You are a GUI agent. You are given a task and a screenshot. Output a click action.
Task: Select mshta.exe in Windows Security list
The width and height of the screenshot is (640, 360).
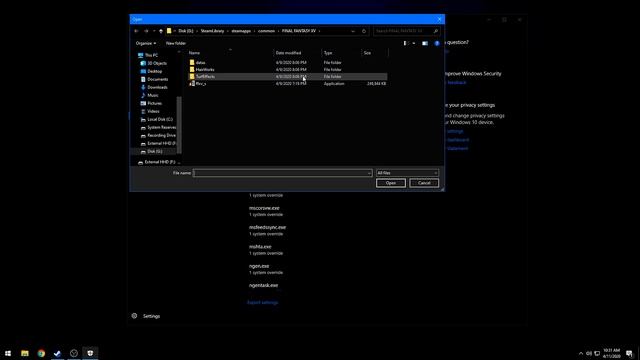point(260,247)
